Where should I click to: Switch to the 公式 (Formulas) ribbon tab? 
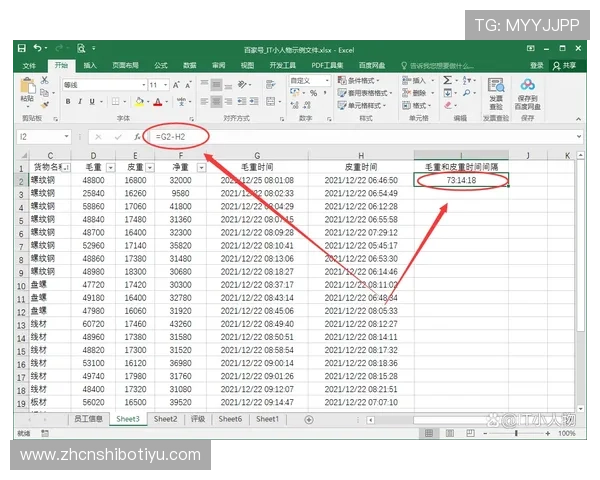[161, 65]
